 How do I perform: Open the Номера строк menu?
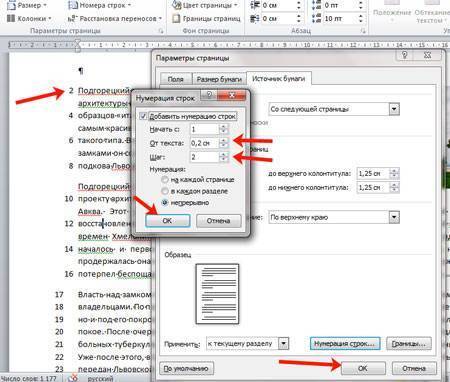click(99, 5)
